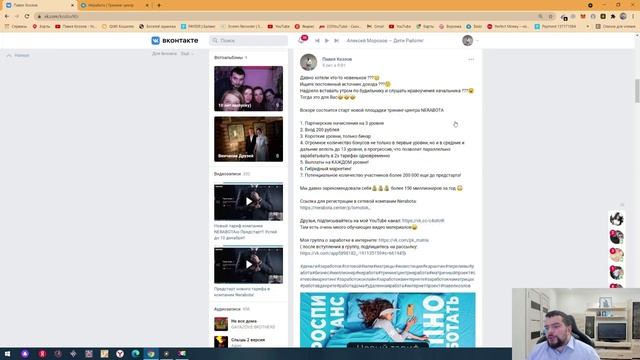Open the vk.com/app mailing subscription link
The image size is (640, 360).
[x=353, y=253]
